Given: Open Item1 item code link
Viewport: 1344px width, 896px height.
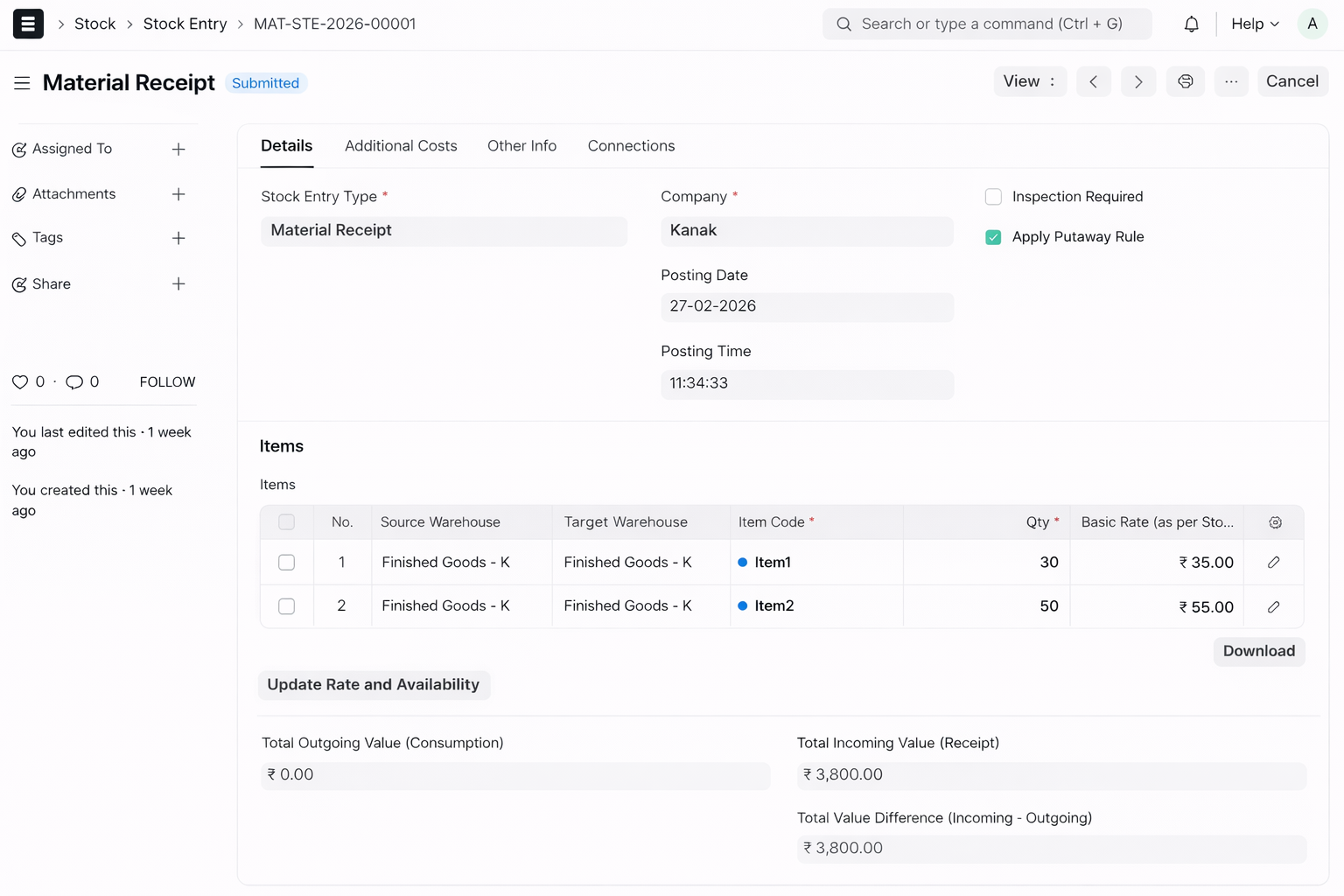Looking at the screenshot, I should pos(772,563).
